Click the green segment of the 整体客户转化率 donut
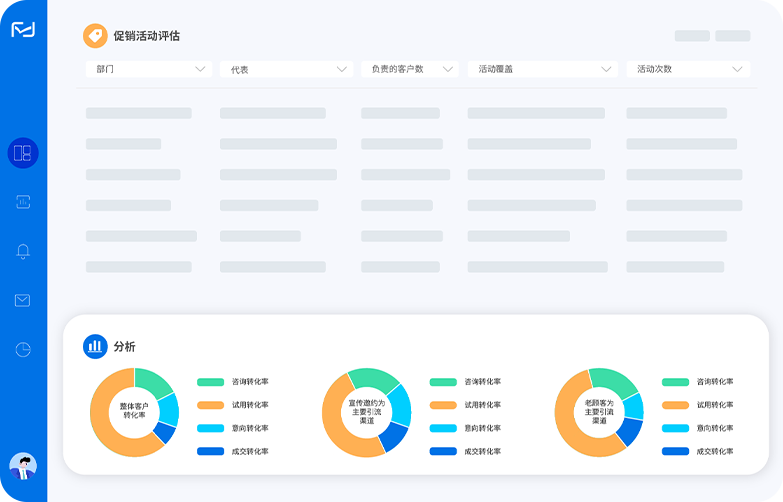 click(152, 383)
